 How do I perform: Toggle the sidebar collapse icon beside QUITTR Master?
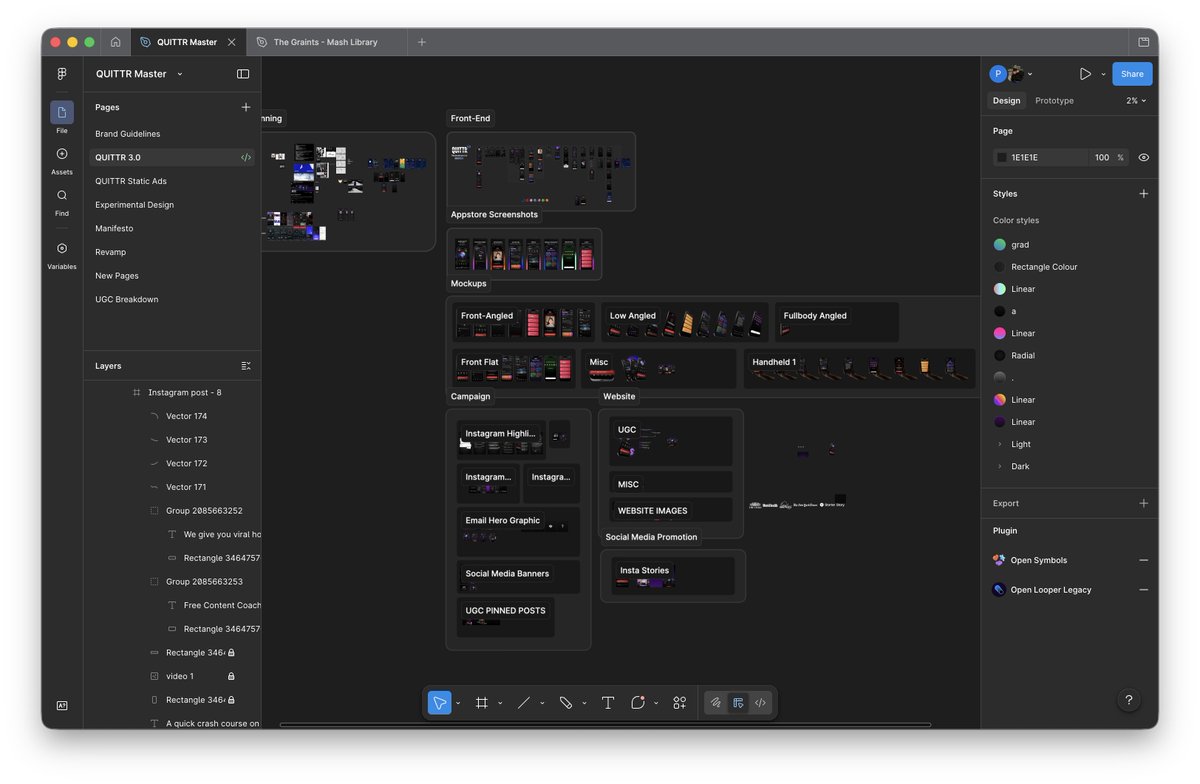[x=243, y=74]
